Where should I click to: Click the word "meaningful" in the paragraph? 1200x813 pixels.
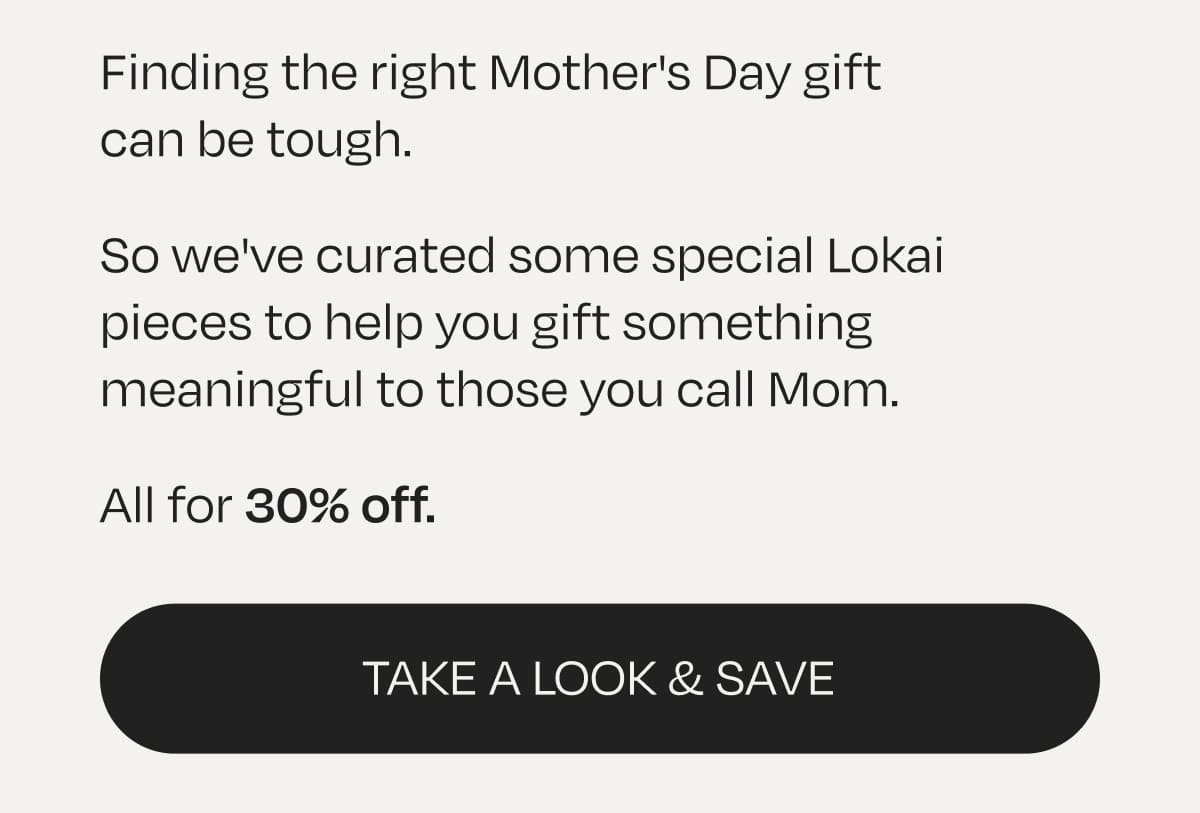231,391
